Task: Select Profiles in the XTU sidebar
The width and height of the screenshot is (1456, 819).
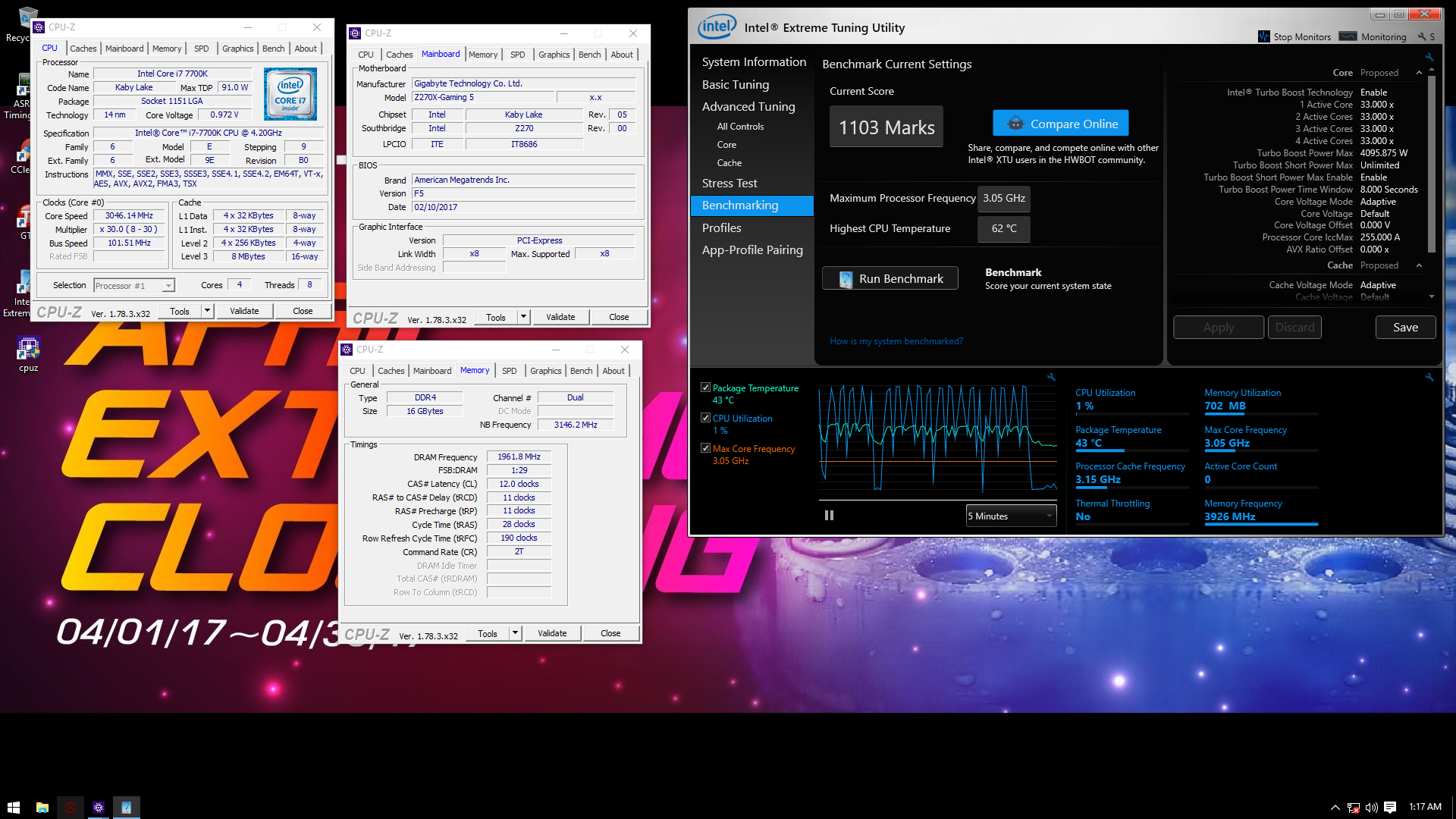Action: coord(722,228)
